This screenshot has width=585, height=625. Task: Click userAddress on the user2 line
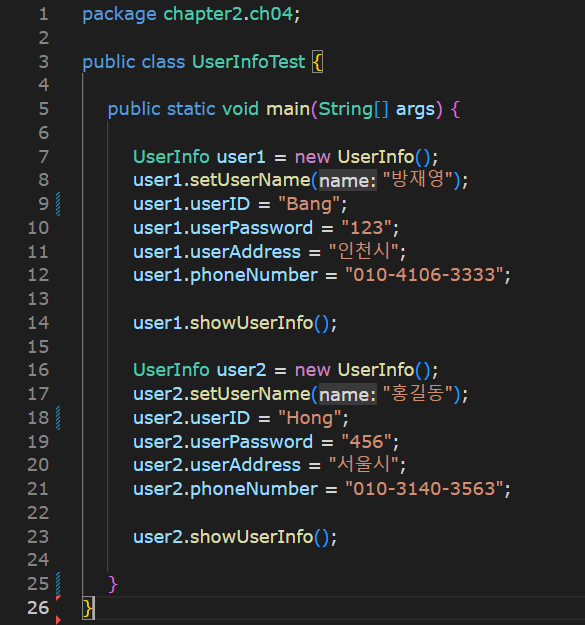(x=245, y=465)
